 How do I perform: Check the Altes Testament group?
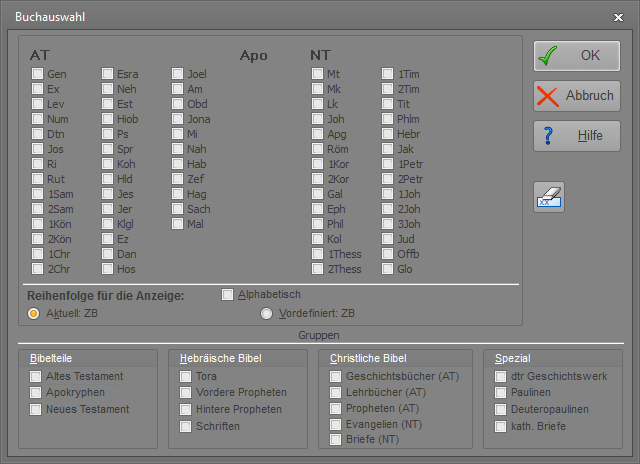coord(37,376)
